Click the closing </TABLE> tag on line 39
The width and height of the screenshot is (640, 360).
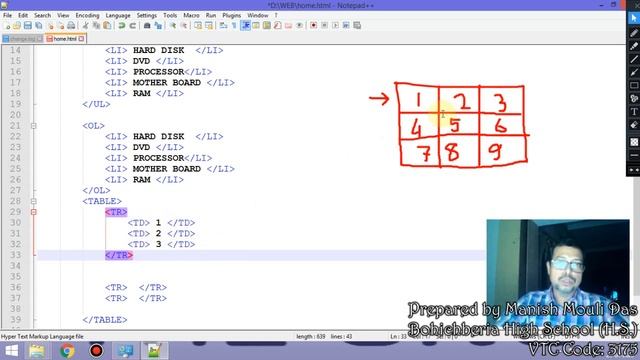pos(105,320)
